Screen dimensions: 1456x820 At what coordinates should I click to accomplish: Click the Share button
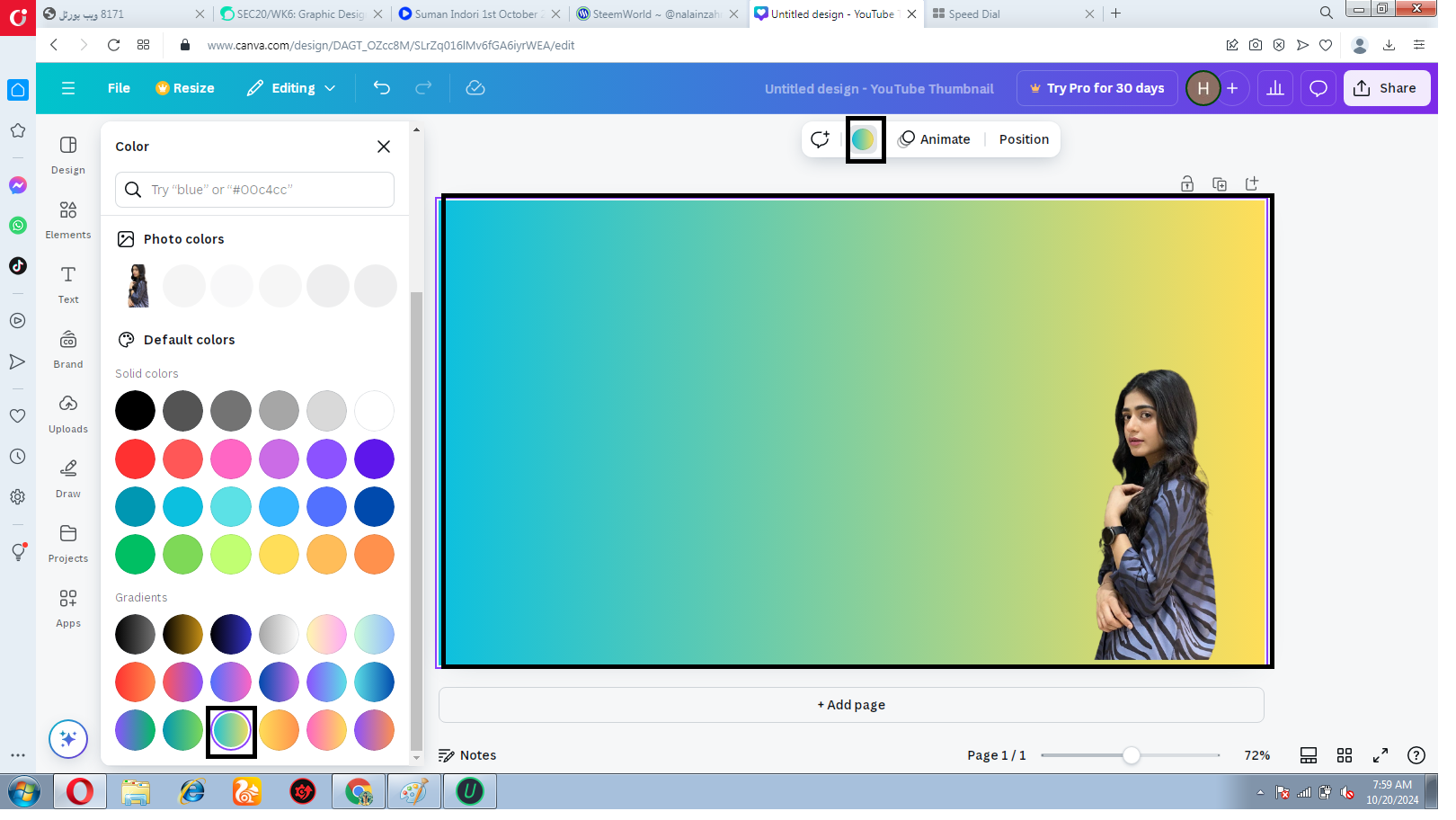point(1387,88)
